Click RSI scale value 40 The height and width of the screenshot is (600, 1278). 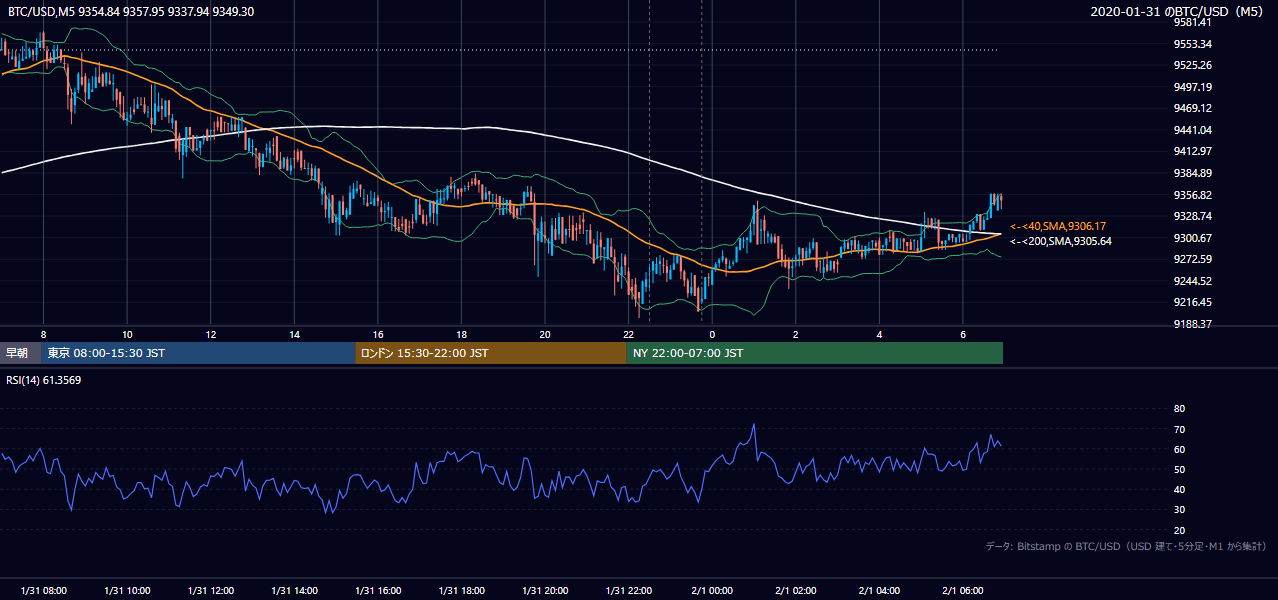pyautogui.click(x=1179, y=490)
